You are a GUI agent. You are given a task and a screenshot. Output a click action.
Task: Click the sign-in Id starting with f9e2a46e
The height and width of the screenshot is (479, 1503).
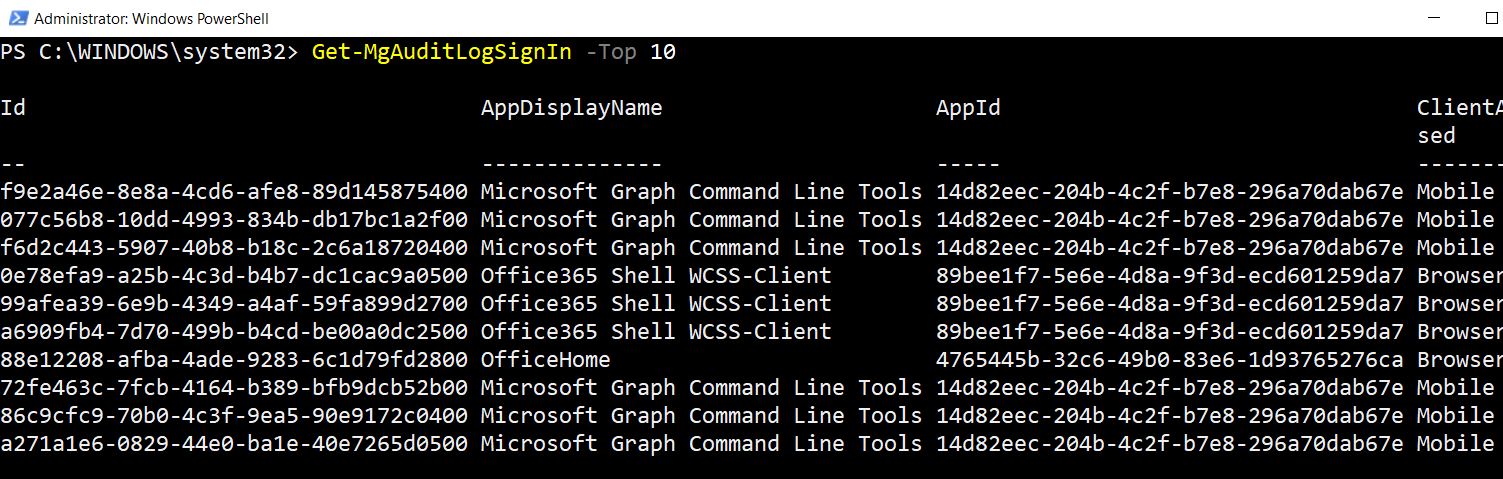234,192
